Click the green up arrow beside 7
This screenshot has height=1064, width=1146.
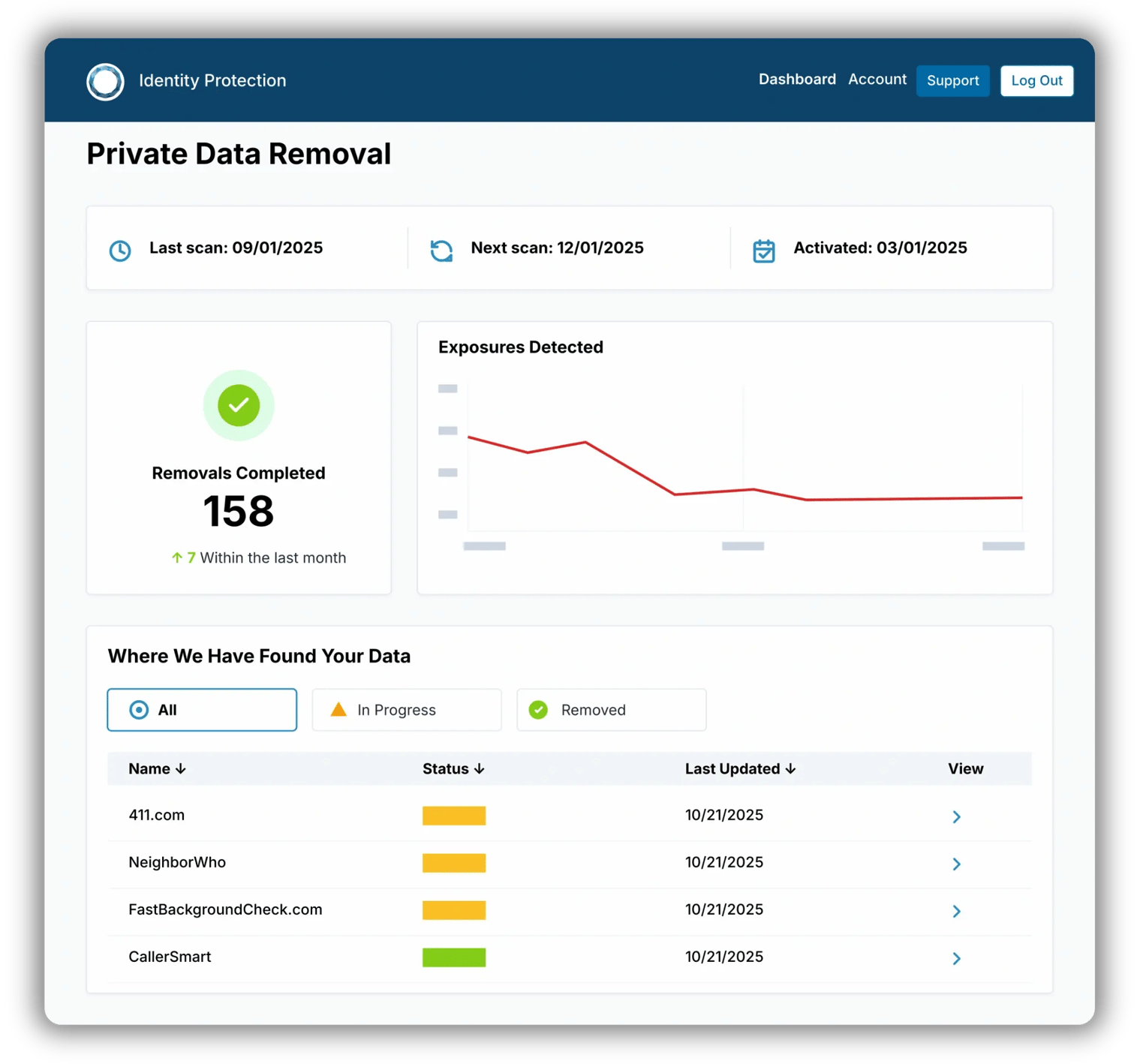click(177, 558)
